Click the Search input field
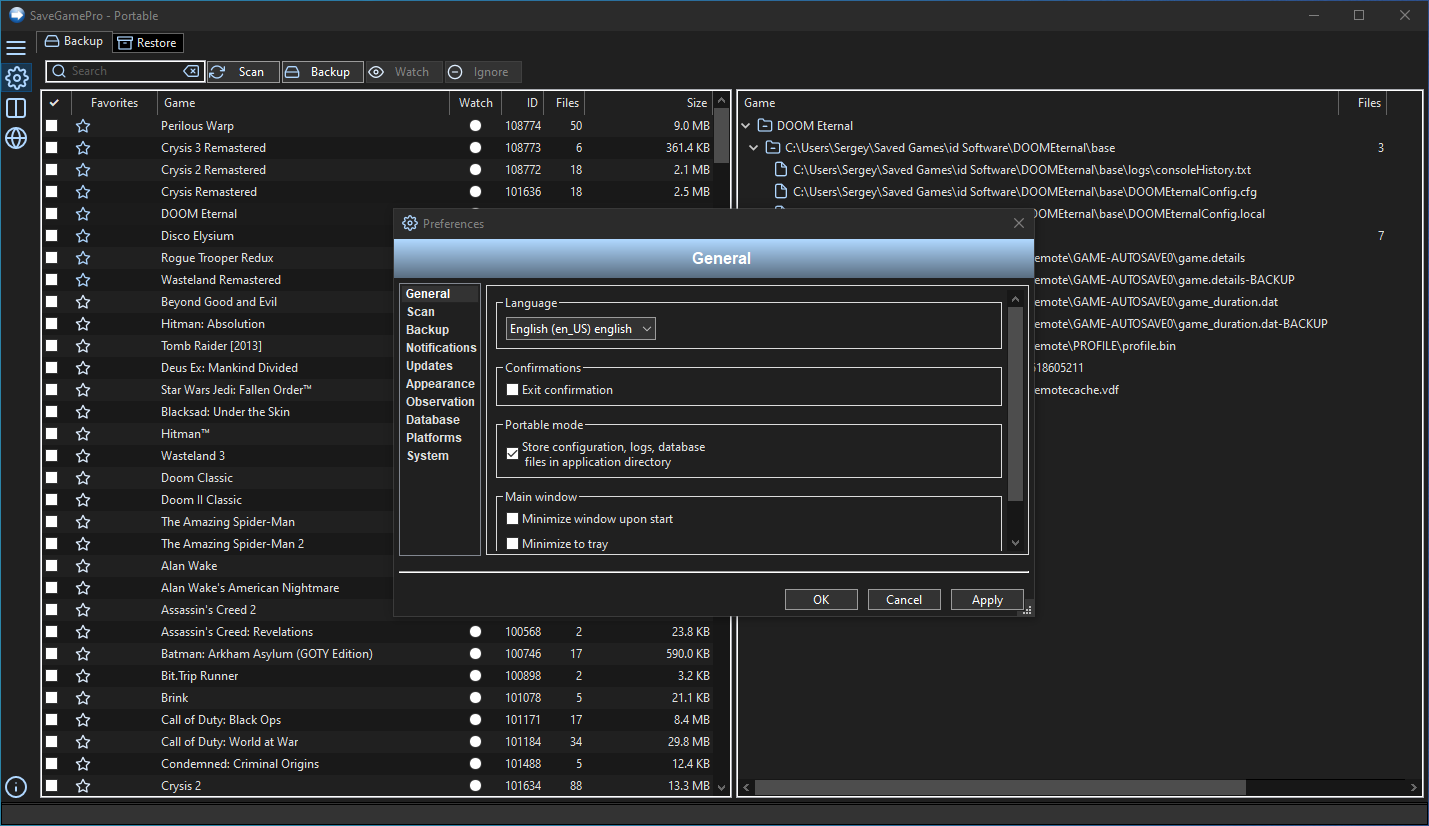Image resolution: width=1429 pixels, height=826 pixels. (x=124, y=71)
